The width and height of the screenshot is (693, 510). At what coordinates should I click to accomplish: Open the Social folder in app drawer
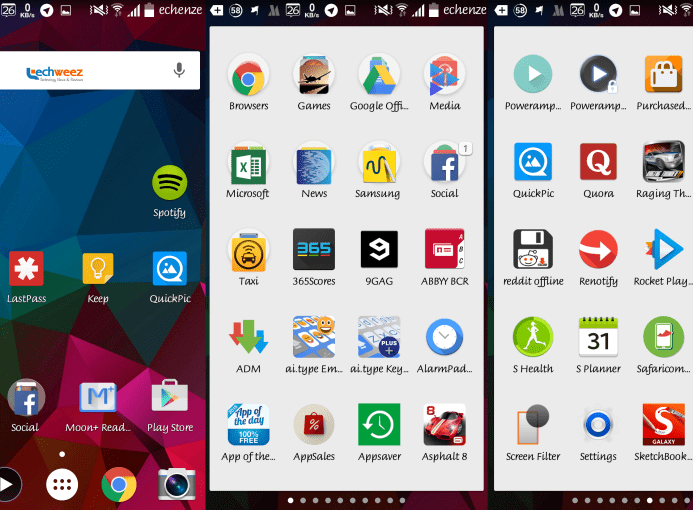[x=444, y=163]
